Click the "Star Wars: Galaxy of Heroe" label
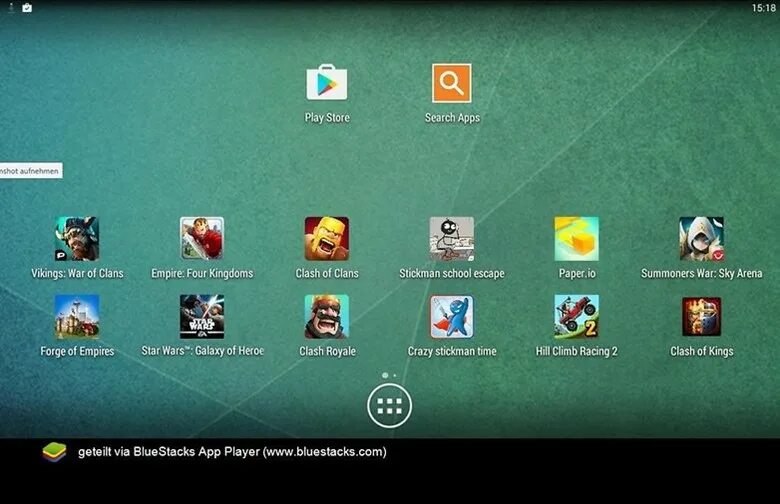Screen dimensions: 780x504 click(202, 351)
